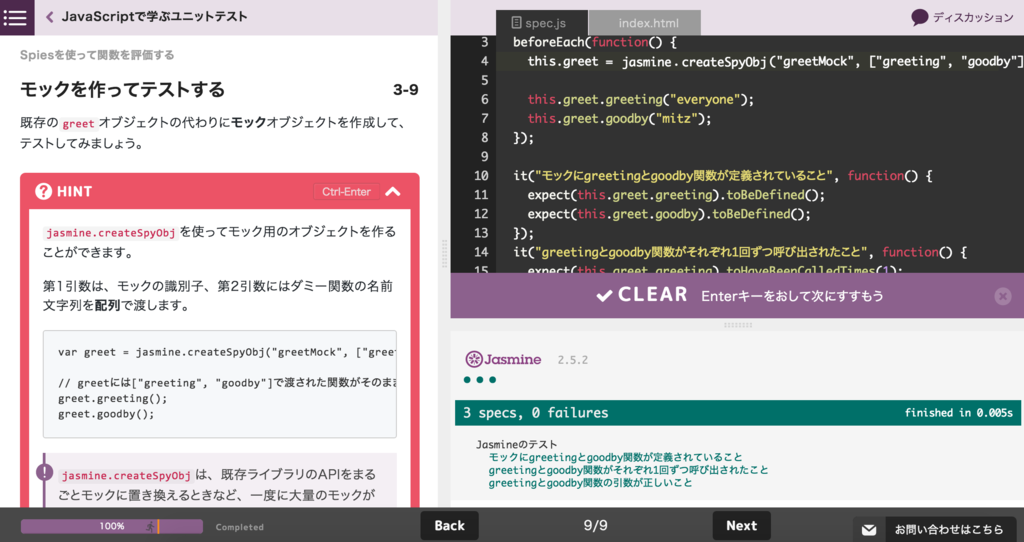
Task: Click the 100% progress bar
Action: tap(112, 526)
